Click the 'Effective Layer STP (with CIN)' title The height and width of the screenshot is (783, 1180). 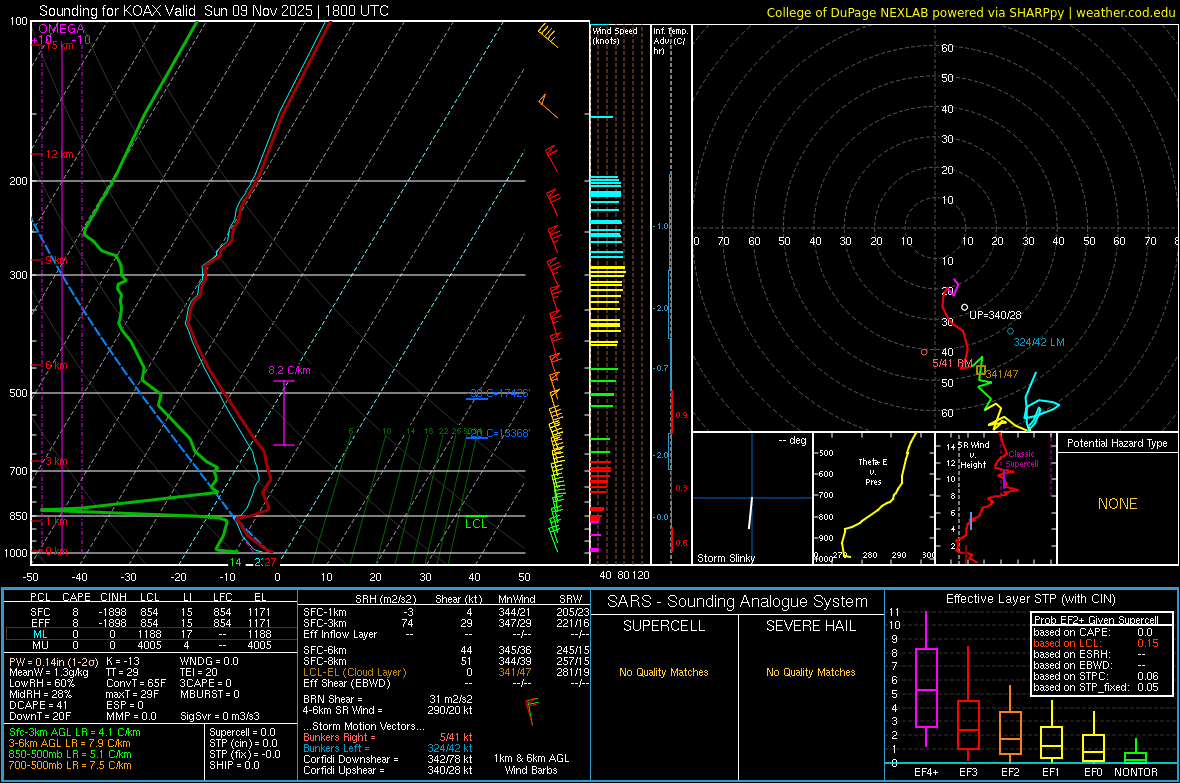point(1030,599)
